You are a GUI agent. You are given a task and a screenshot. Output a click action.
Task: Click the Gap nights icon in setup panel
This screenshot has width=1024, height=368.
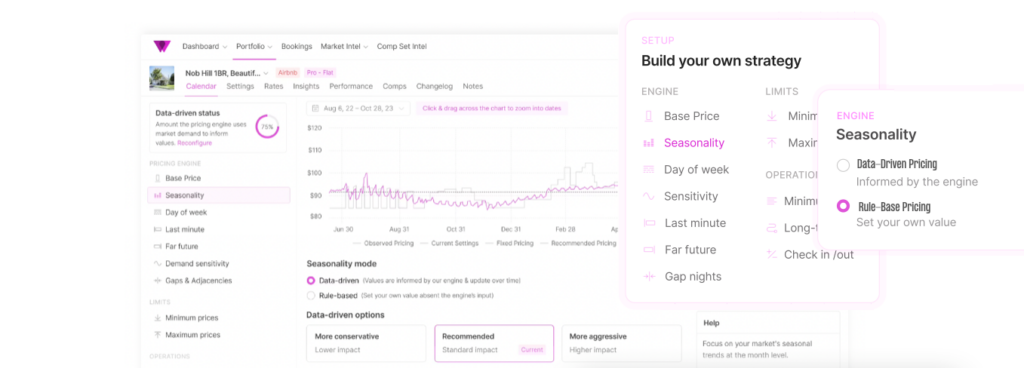648,277
